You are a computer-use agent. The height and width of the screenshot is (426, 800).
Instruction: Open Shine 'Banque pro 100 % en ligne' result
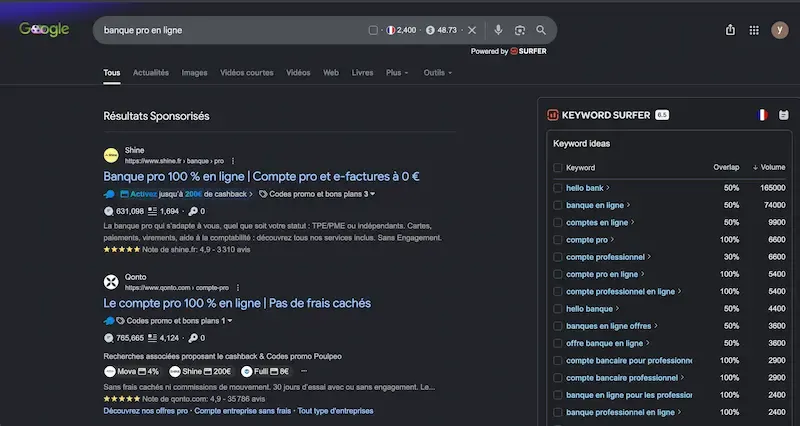coord(261,177)
